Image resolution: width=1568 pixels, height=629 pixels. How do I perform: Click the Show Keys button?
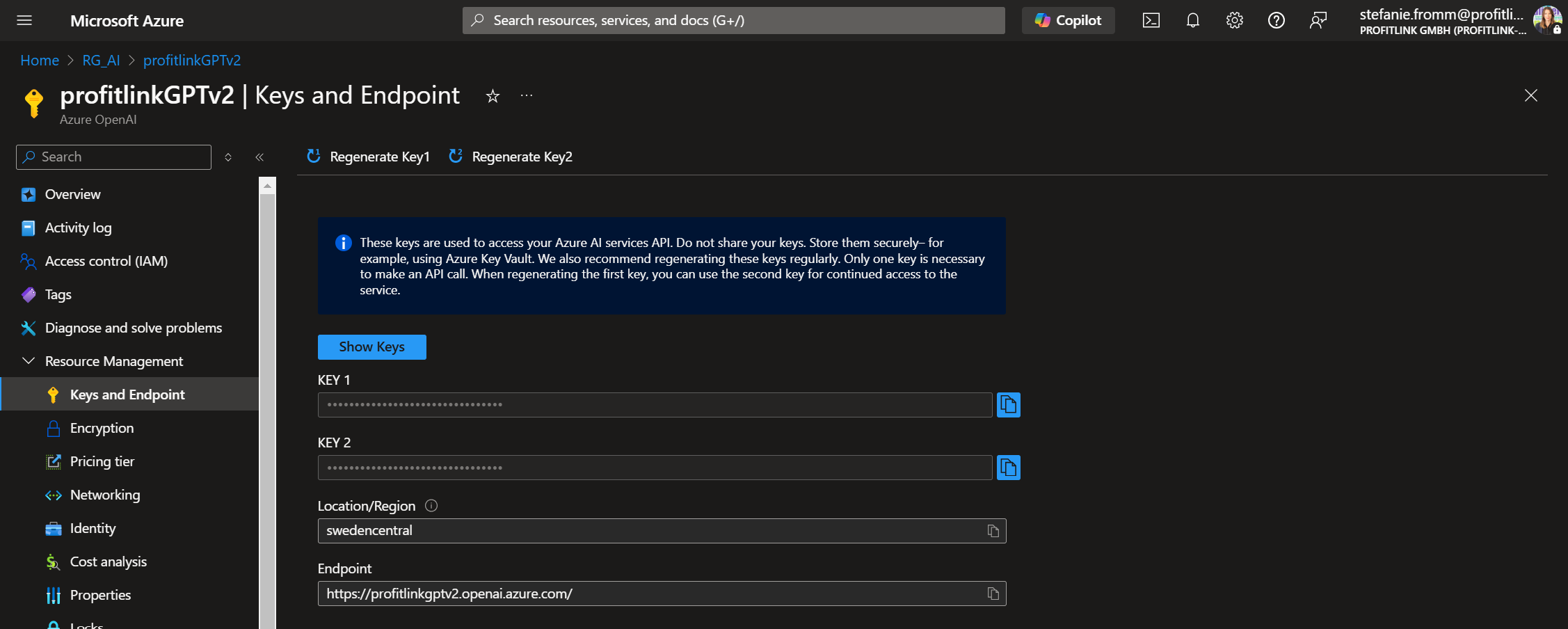click(x=372, y=347)
